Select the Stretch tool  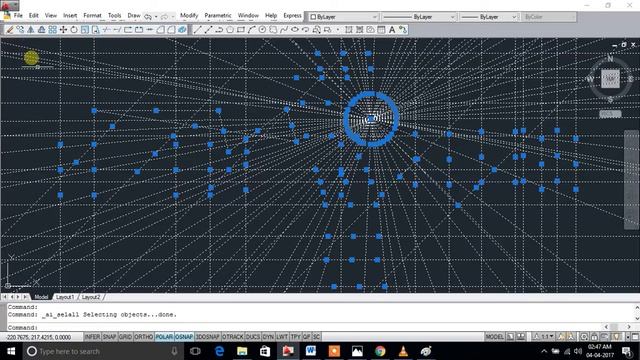96,30
